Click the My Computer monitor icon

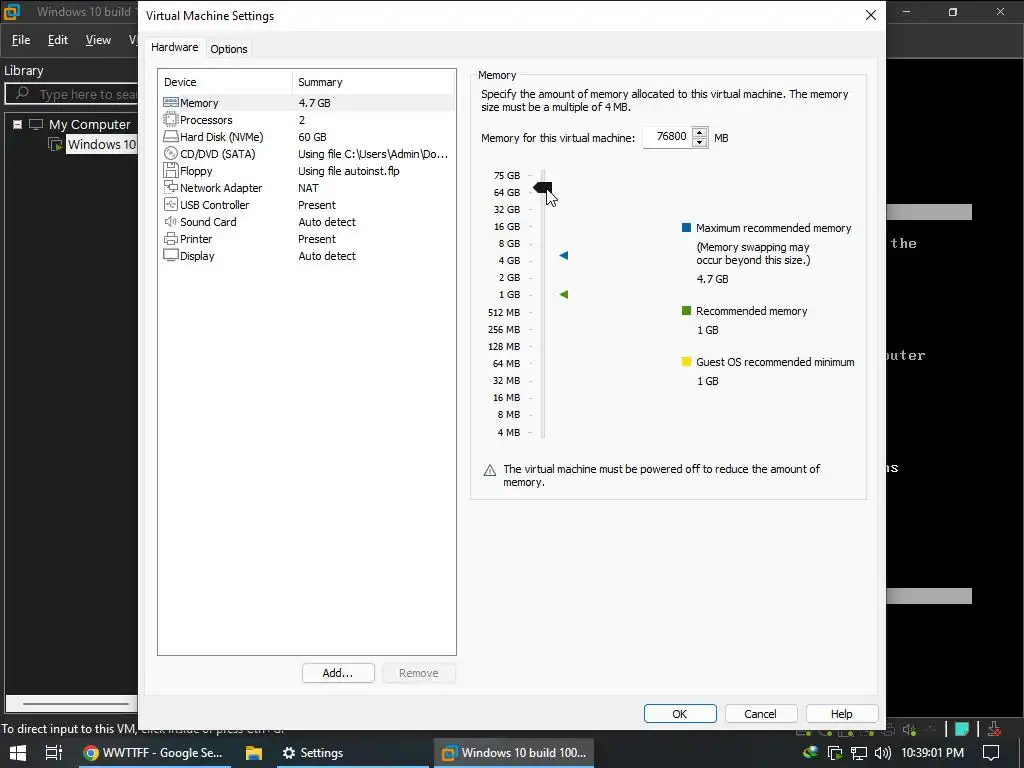pyautogui.click(x=36, y=124)
